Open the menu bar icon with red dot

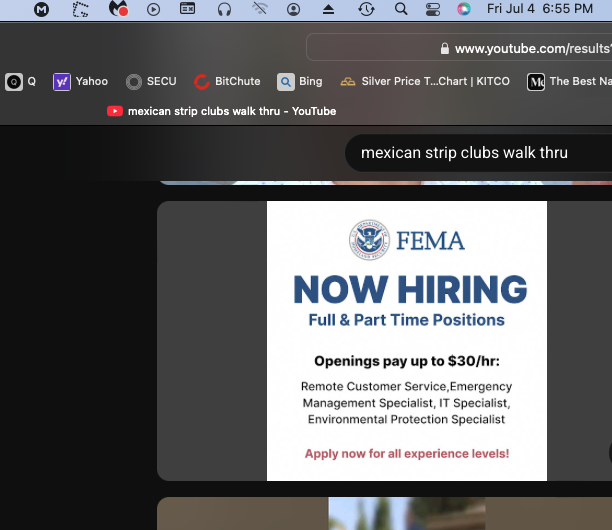(118, 9)
